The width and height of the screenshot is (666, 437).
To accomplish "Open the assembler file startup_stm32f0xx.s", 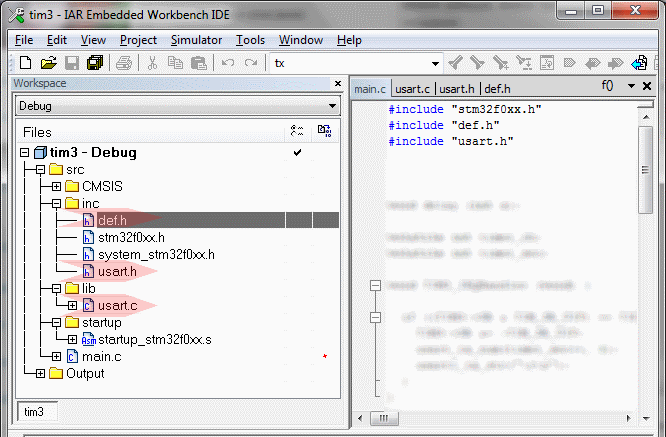I will pos(155,339).
